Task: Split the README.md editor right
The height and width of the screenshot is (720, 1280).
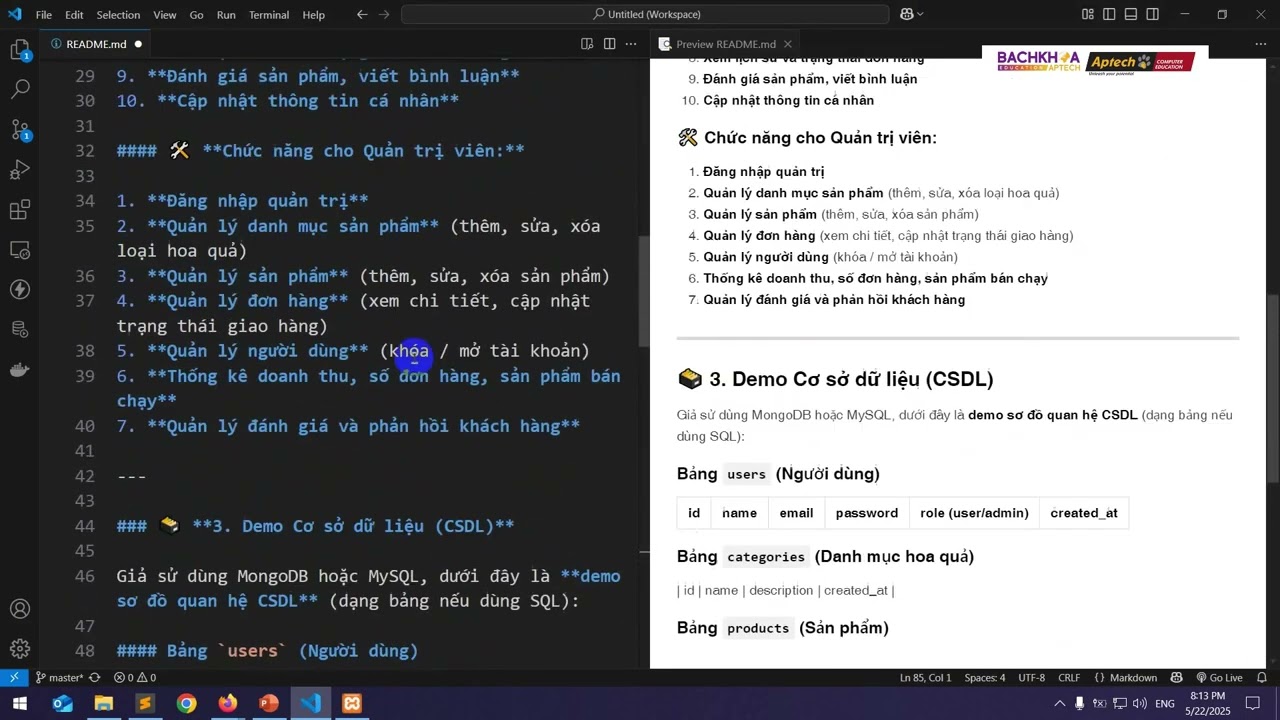Action: 609,44
